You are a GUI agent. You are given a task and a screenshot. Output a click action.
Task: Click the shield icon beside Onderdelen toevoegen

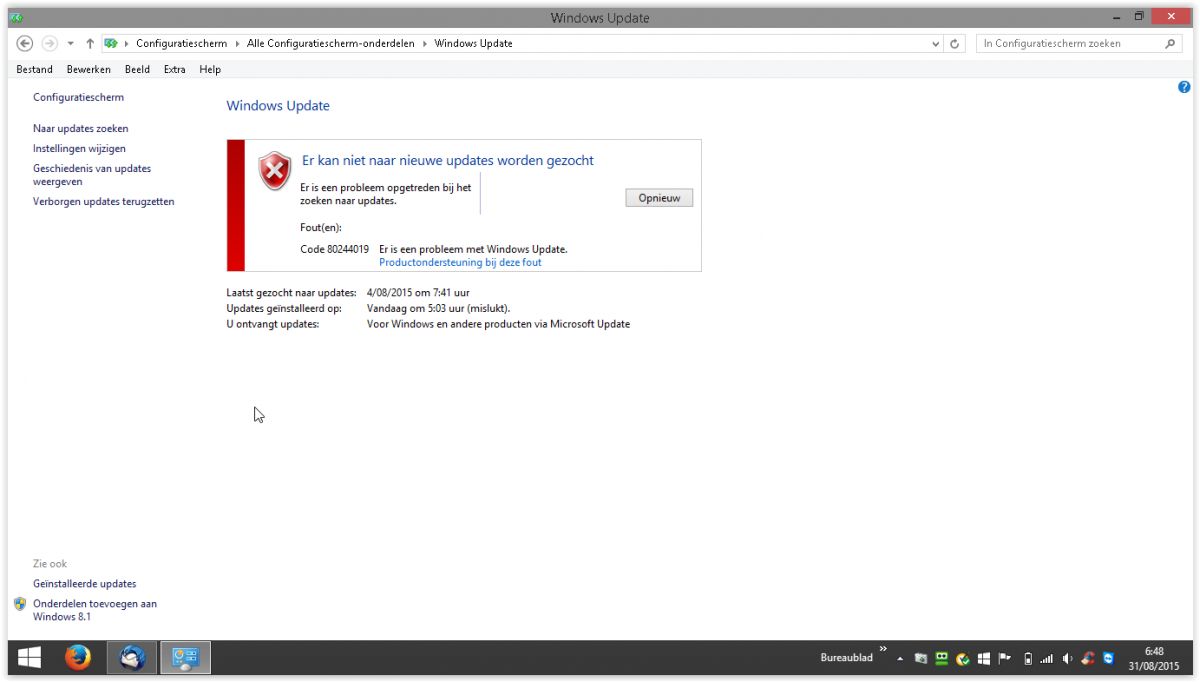coord(20,604)
